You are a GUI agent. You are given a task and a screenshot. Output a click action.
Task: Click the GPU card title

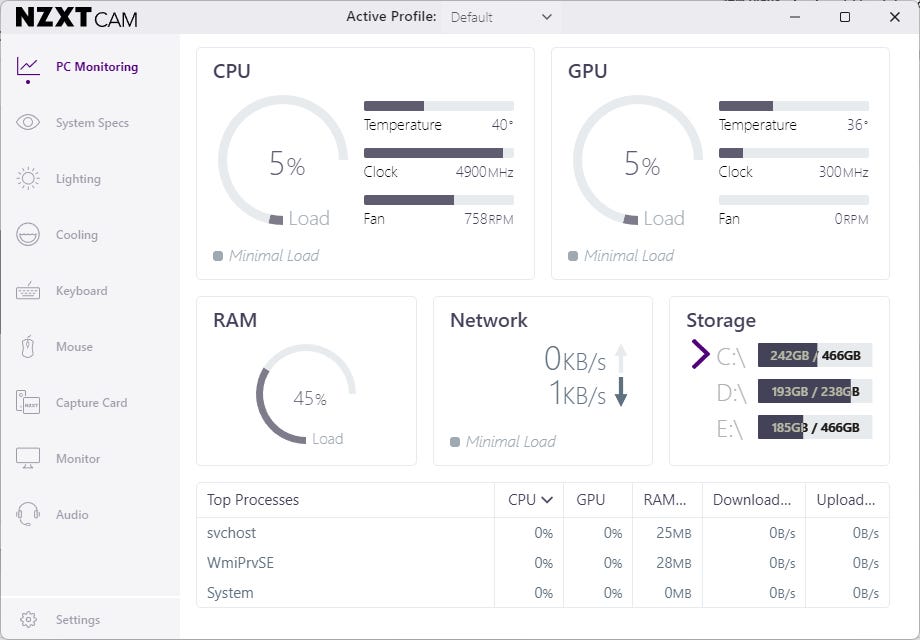587,71
